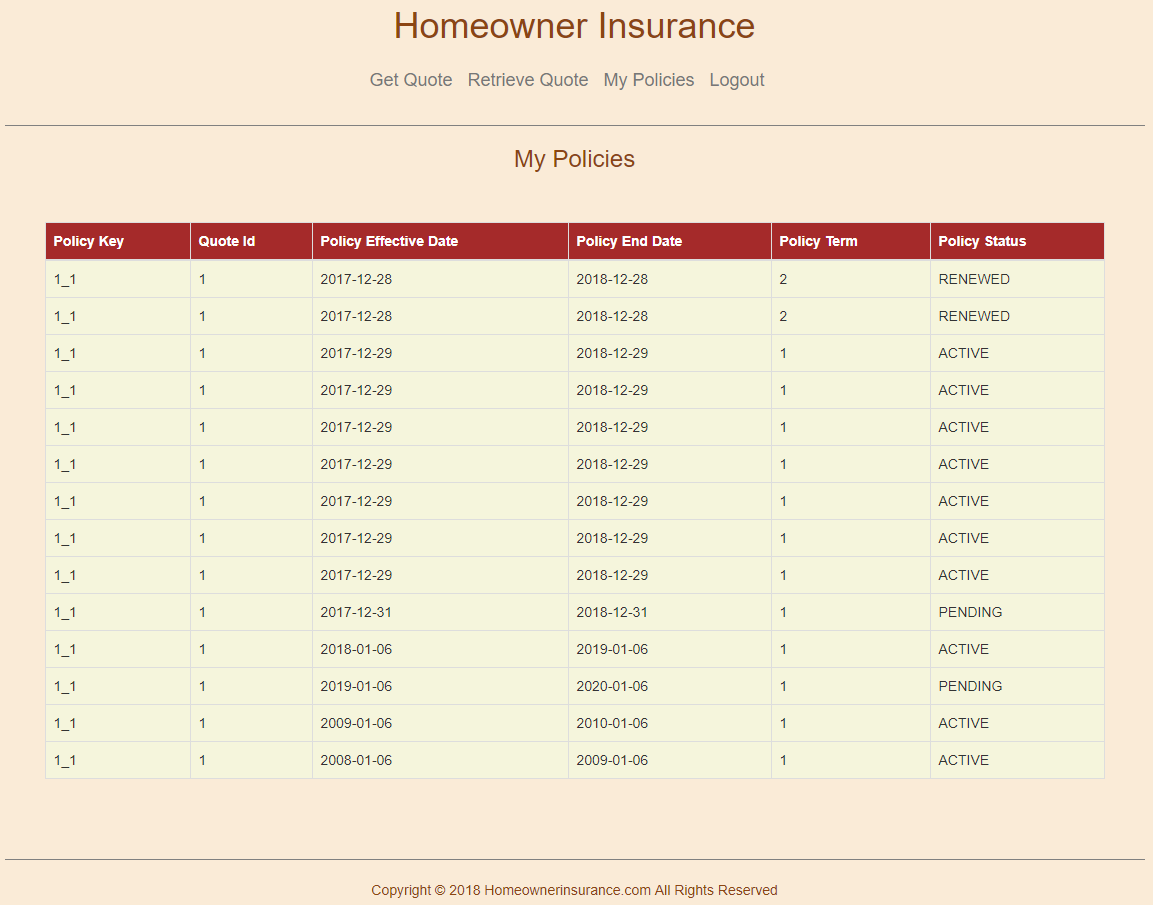Viewport: 1153px width, 905px height.
Task: Select the 2017-12-31 effective date cell
Action: click(356, 612)
